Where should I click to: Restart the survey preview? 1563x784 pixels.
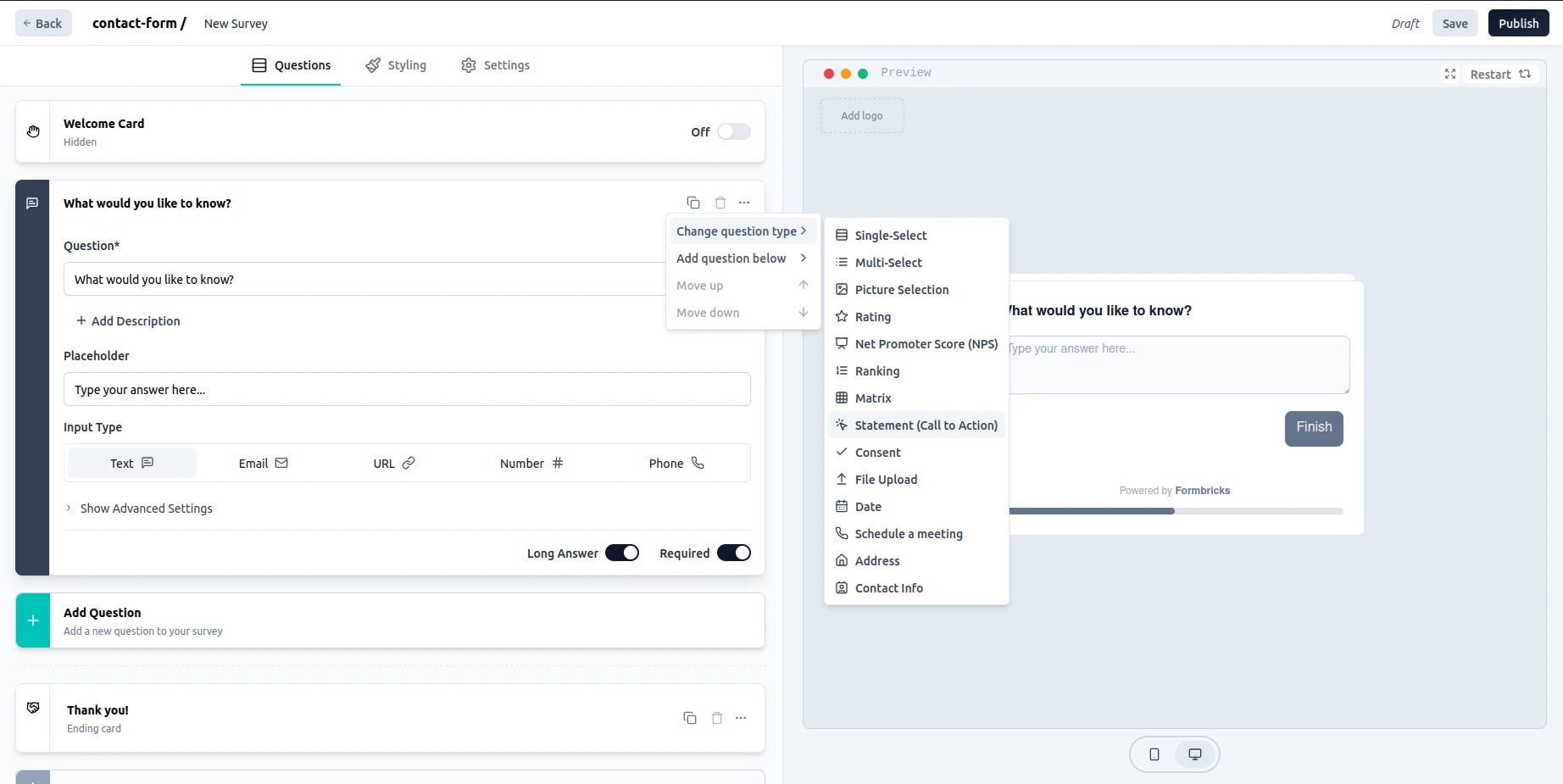tap(1500, 75)
